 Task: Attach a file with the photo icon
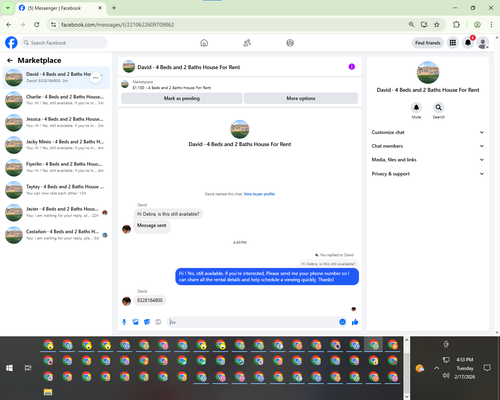135,322
